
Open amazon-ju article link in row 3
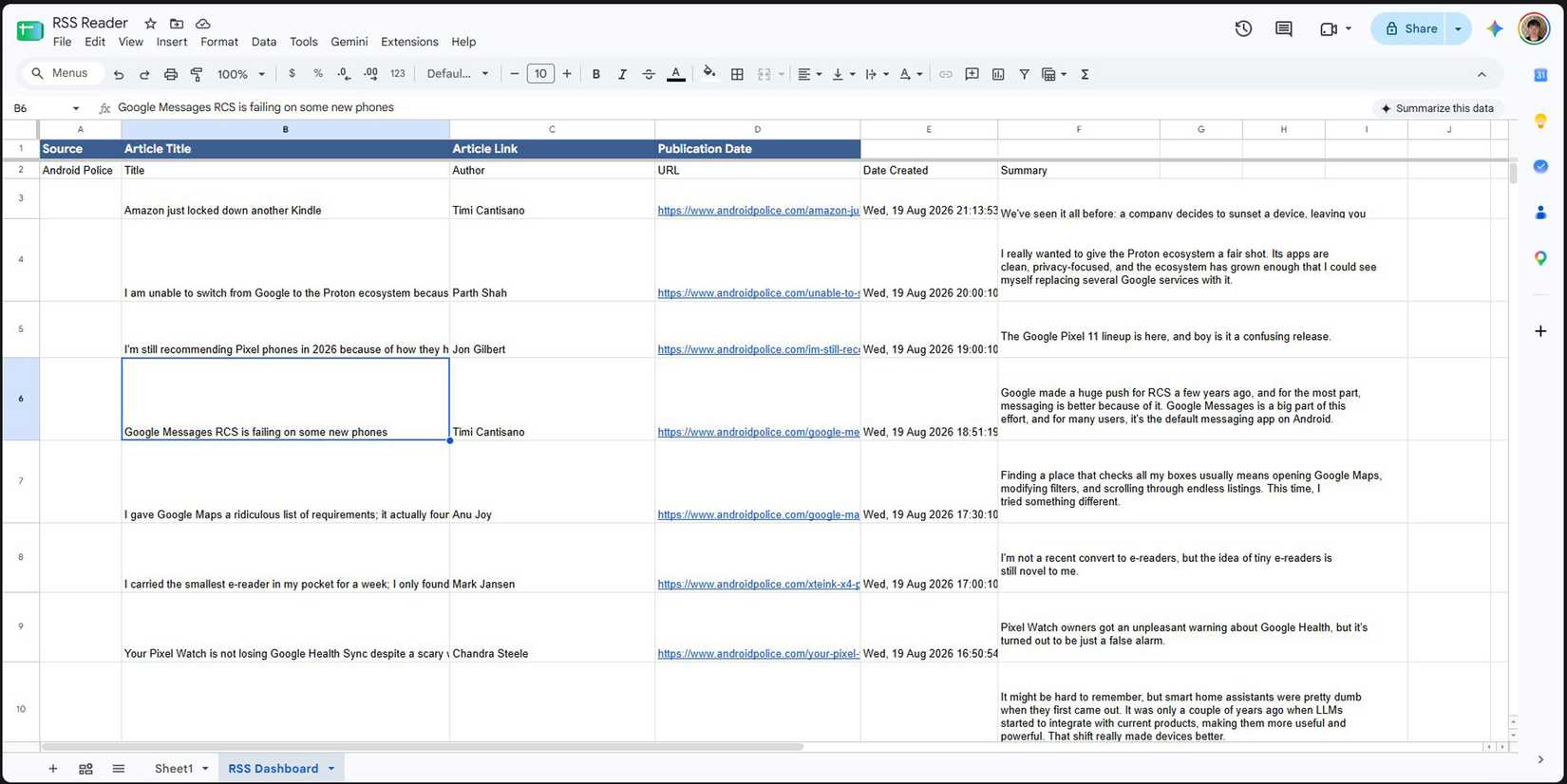click(x=758, y=211)
